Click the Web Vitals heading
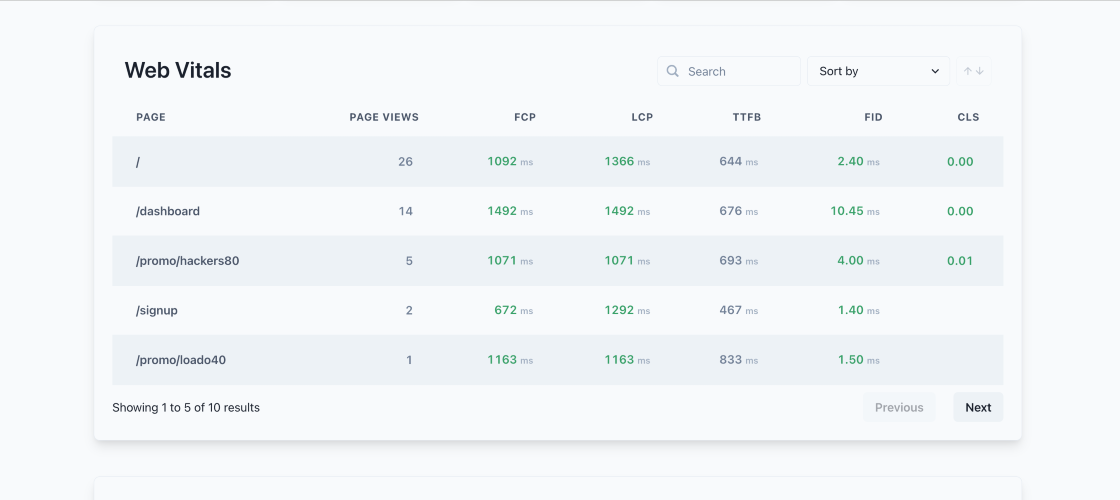Screen dimensions: 1120x500 [178, 70]
